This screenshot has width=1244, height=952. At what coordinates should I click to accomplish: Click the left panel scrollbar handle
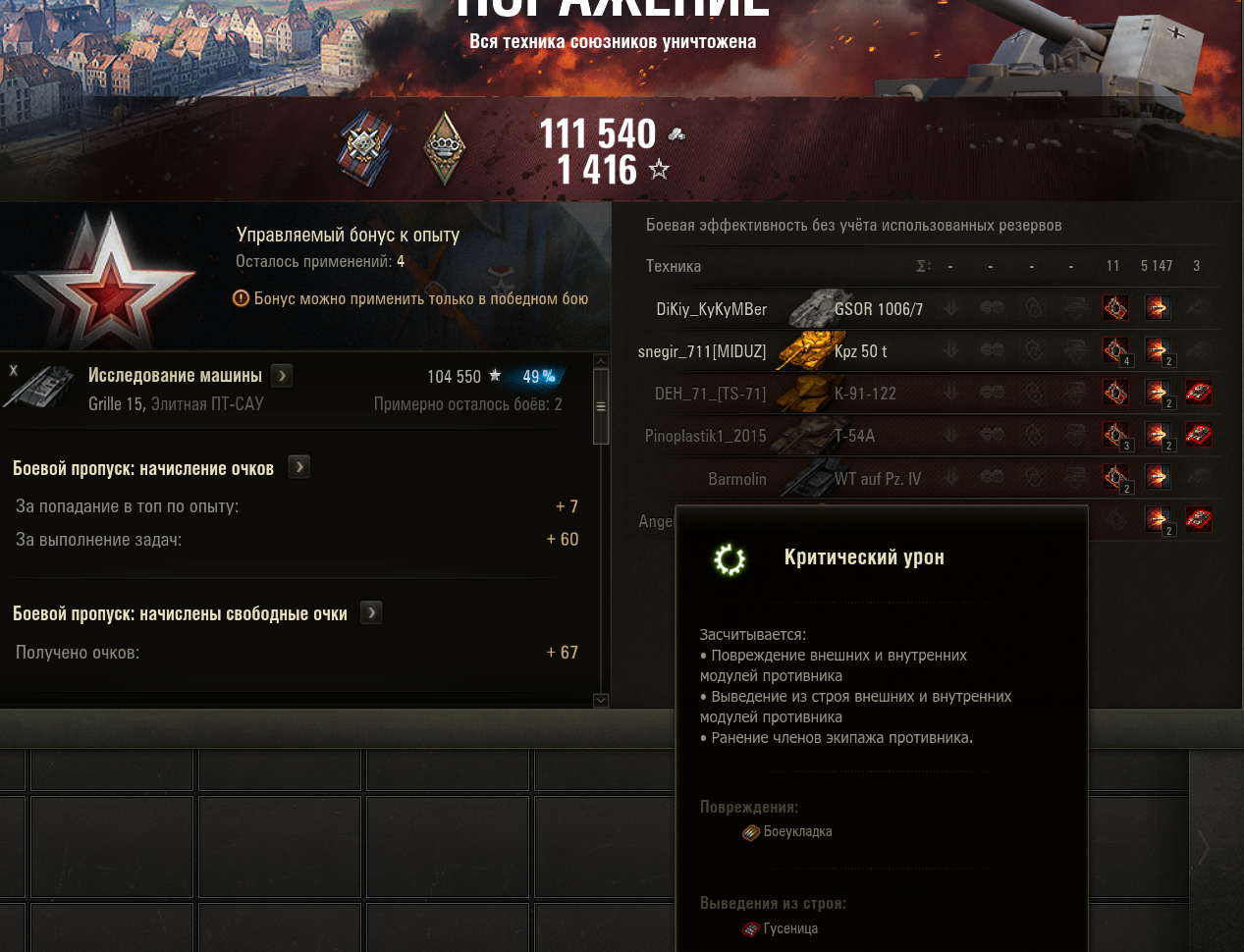coord(601,406)
